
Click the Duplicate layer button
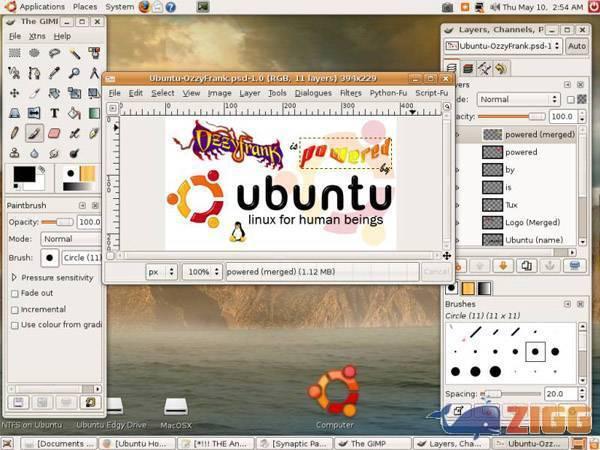527,266
